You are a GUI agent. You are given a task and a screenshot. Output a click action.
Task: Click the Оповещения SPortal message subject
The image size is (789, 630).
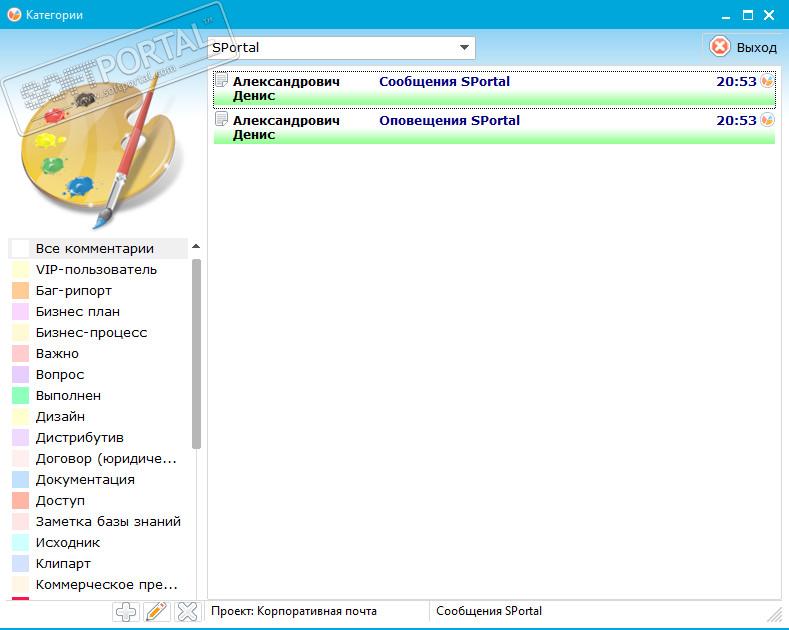tap(449, 121)
